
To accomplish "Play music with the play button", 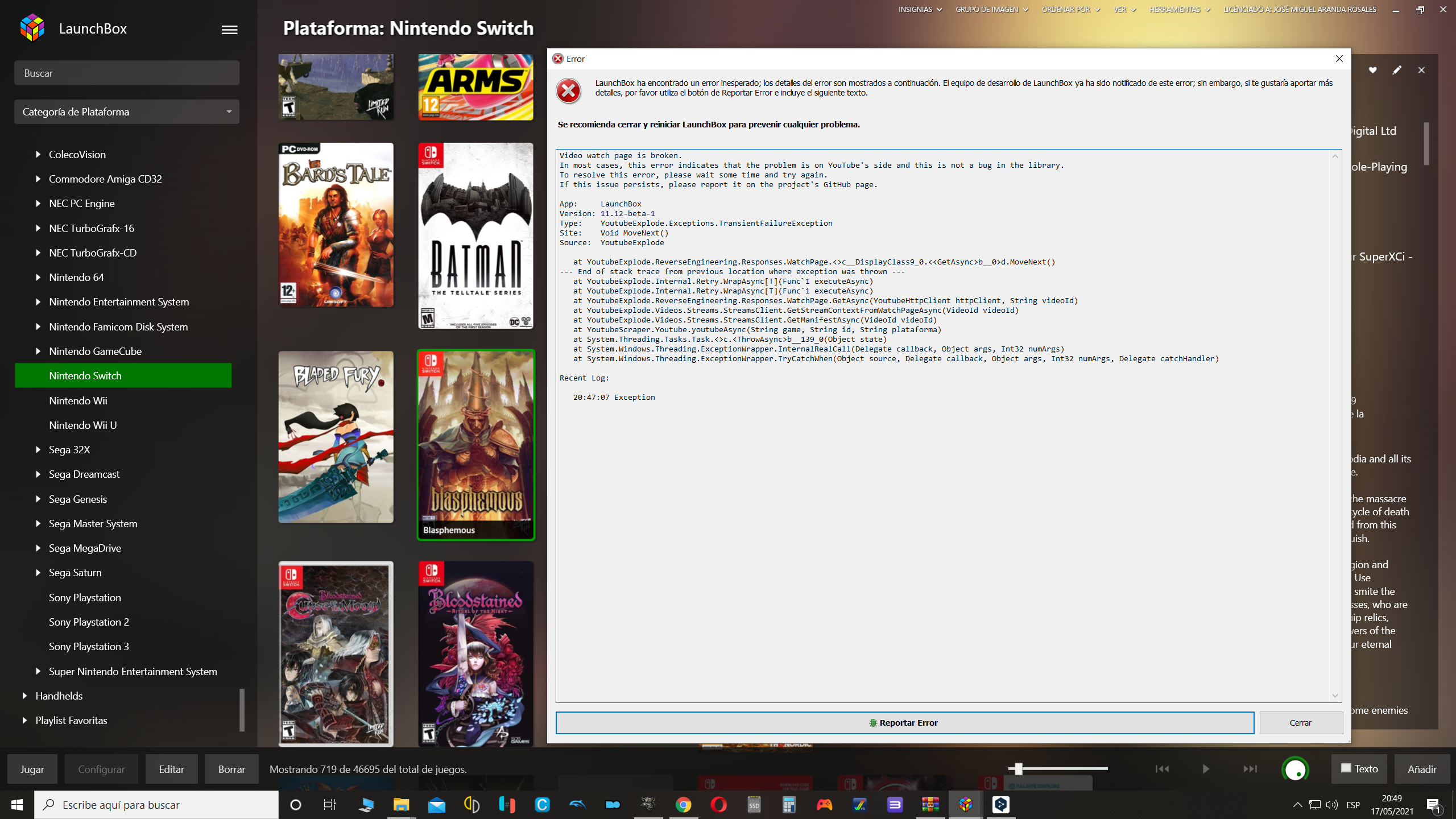I will click(x=1206, y=769).
